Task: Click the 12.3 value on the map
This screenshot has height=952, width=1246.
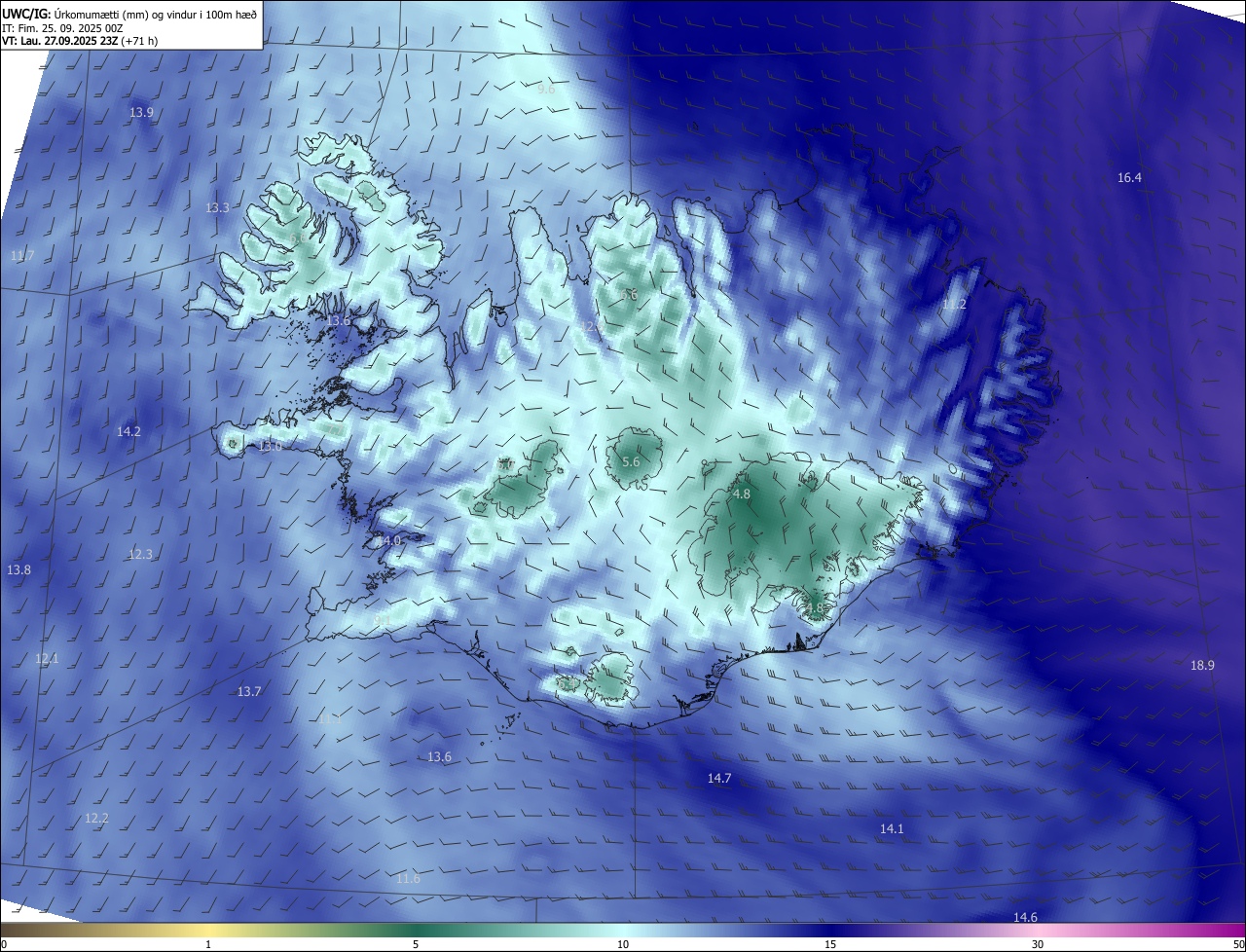Action: 140,554
